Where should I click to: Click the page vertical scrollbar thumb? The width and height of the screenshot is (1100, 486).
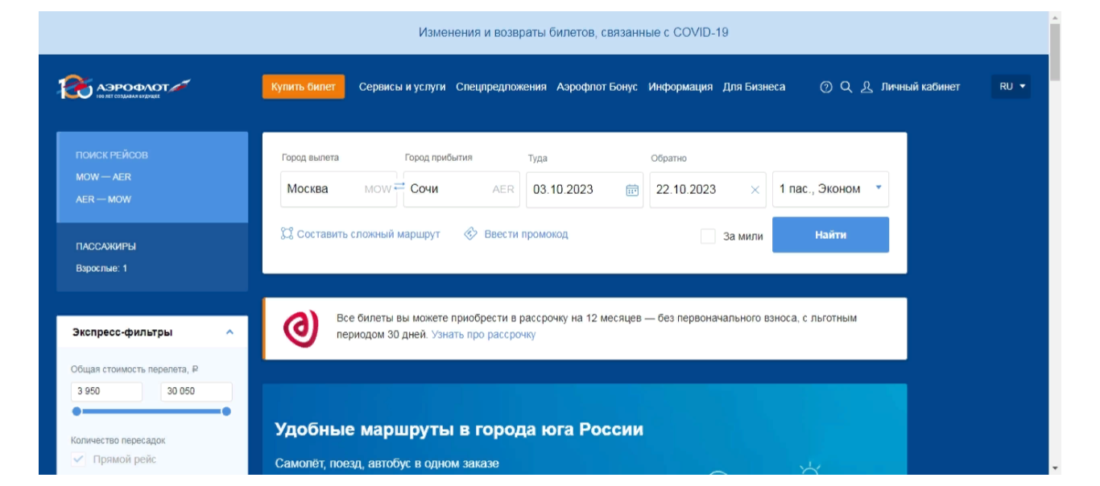click(1055, 52)
